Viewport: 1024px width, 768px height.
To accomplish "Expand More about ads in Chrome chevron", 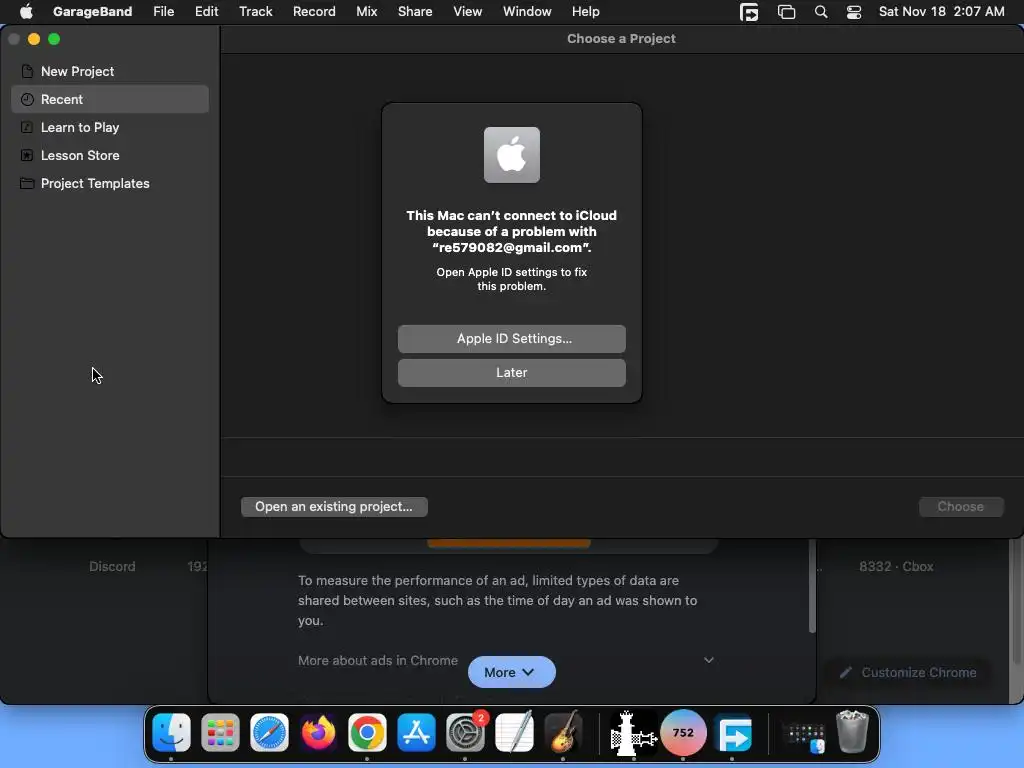I will (709, 660).
